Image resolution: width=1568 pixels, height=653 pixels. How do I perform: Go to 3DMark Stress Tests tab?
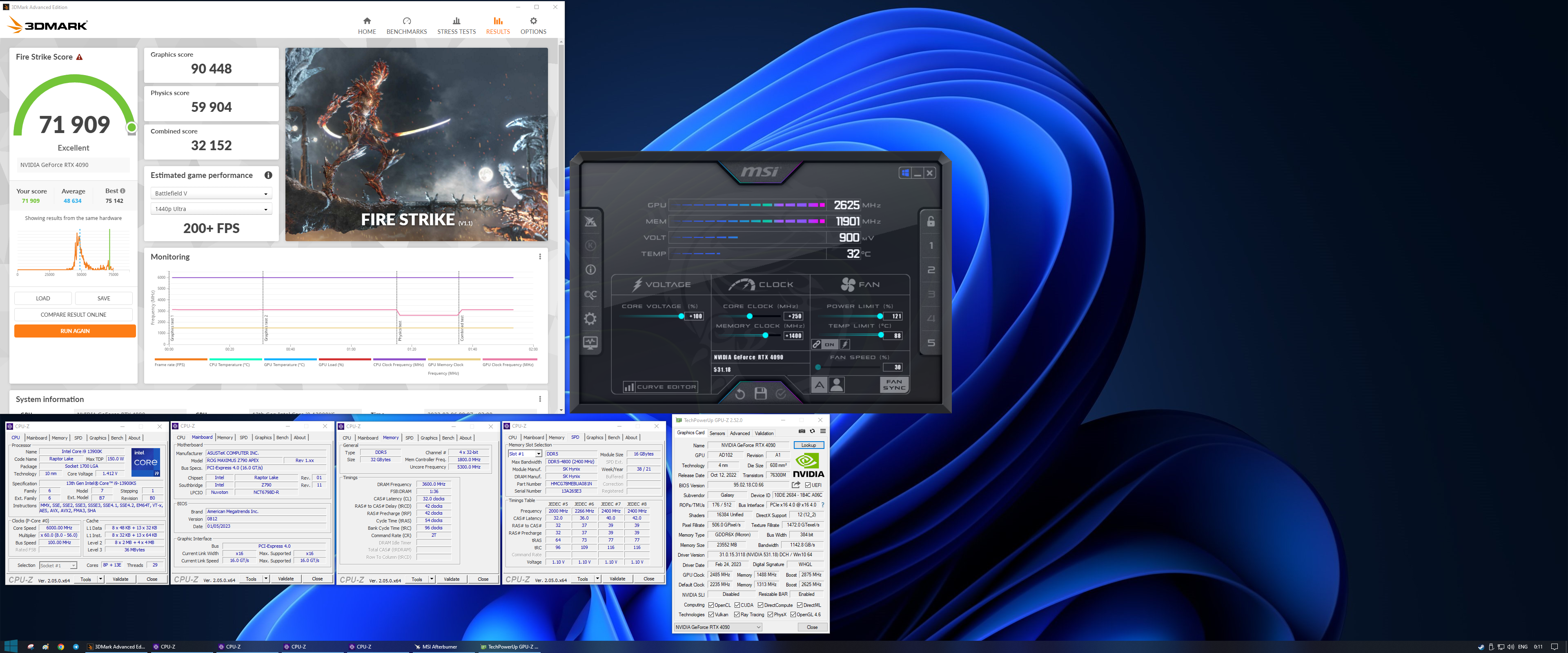click(457, 26)
